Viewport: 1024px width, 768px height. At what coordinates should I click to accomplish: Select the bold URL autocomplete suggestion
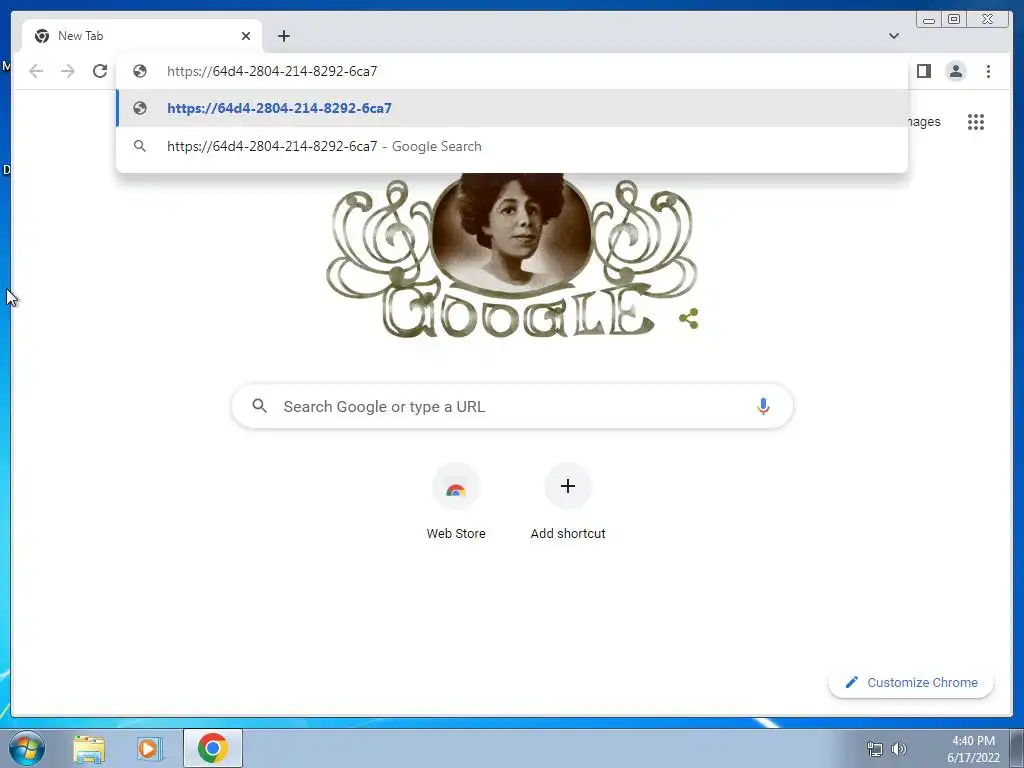click(x=512, y=108)
